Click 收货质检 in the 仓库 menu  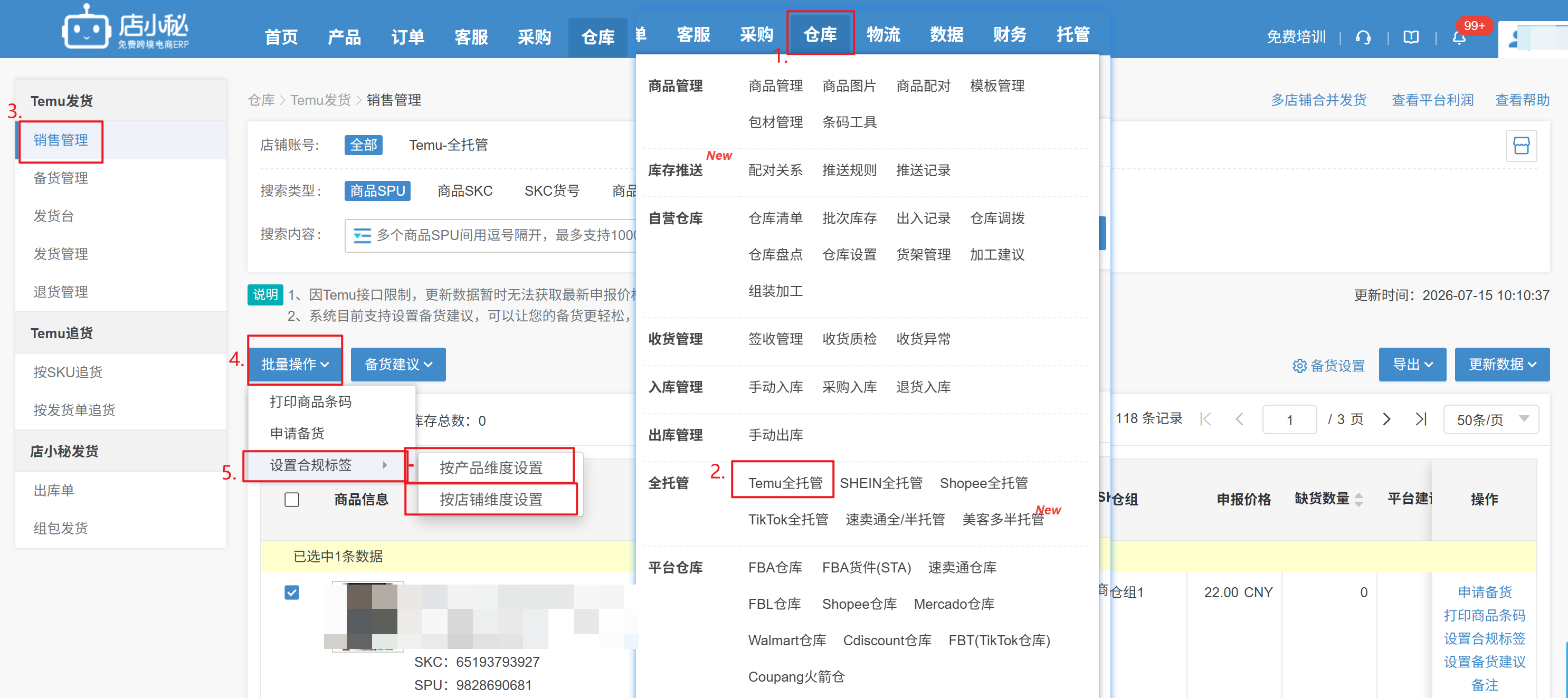(x=849, y=338)
